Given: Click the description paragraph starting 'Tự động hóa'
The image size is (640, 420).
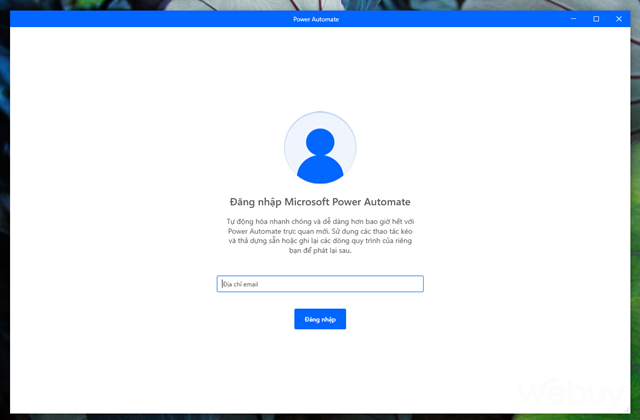Looking at the screenshot, I should point(320,236).
